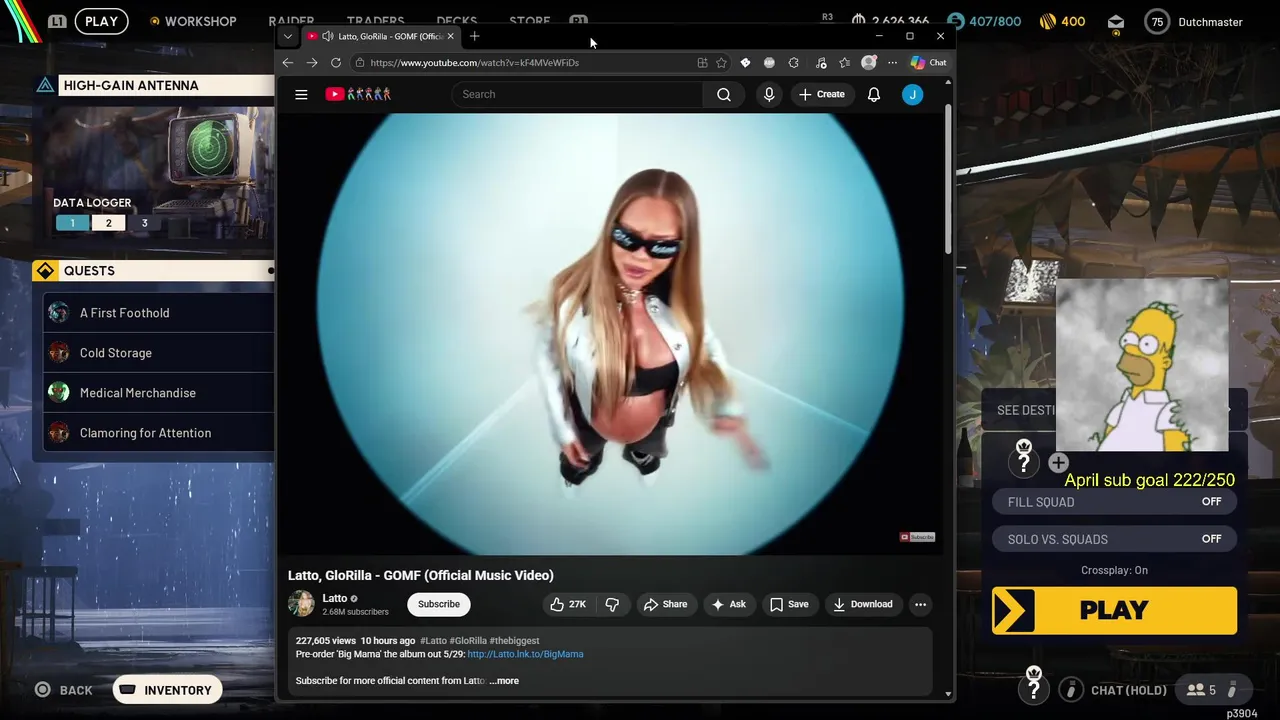Open the YouTube hamburger guide menu

[x=301, y=94]
